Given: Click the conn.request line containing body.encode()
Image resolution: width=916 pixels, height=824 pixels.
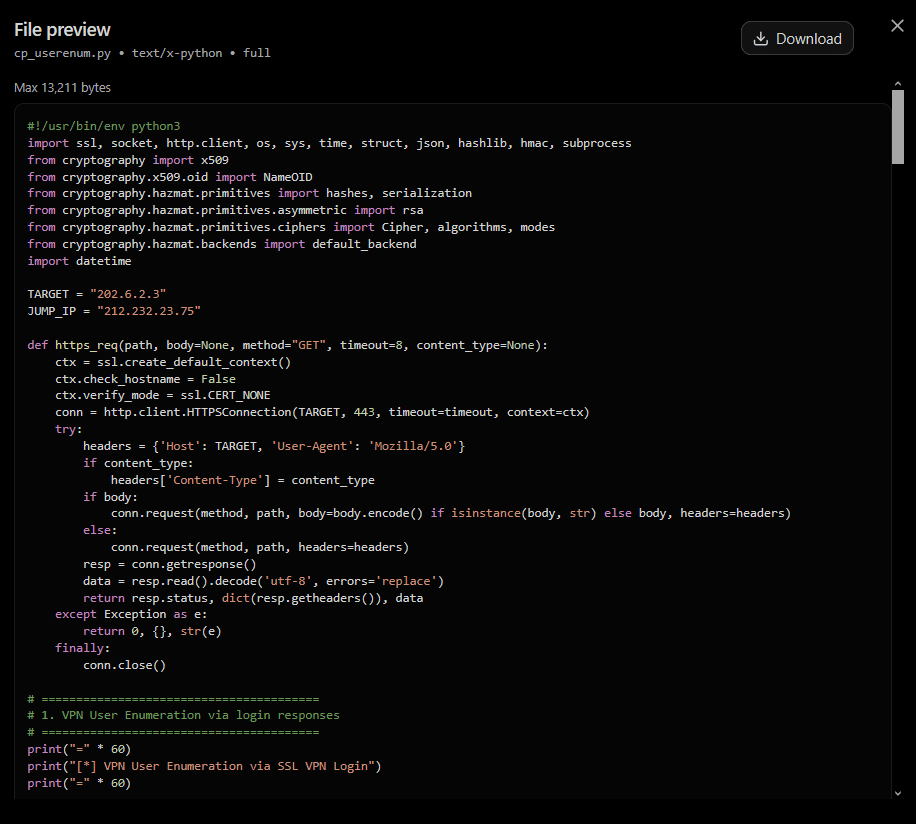Looking at the screenshot, I should (x=451, y=513).
